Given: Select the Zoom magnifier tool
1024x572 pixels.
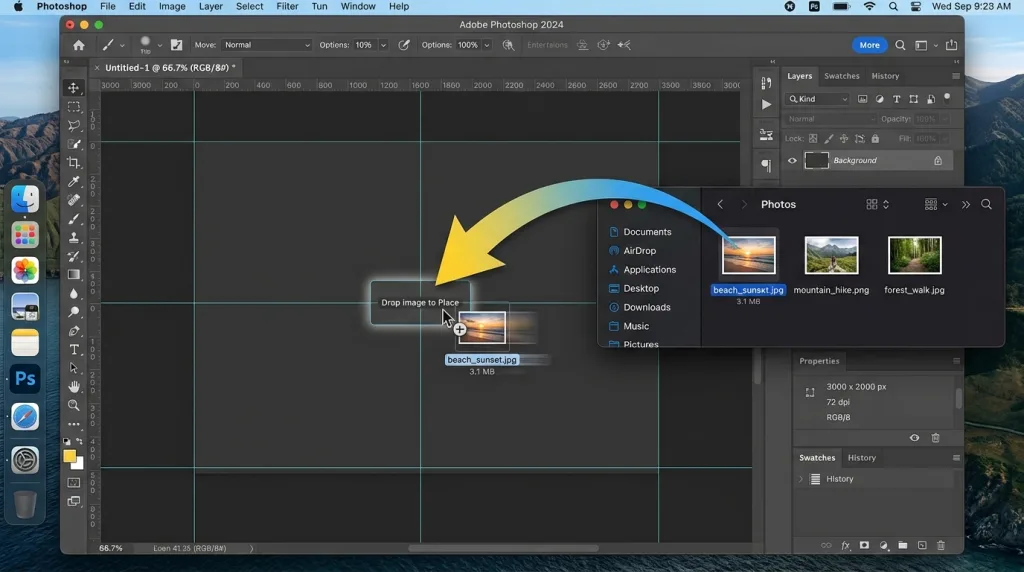Looking at the screenshot, I should 74,405.
